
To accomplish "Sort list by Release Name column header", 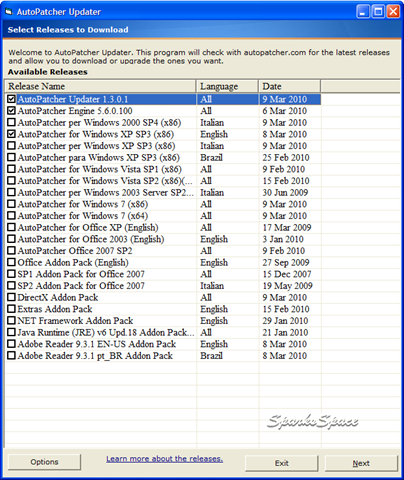I will tap(100, 86).
